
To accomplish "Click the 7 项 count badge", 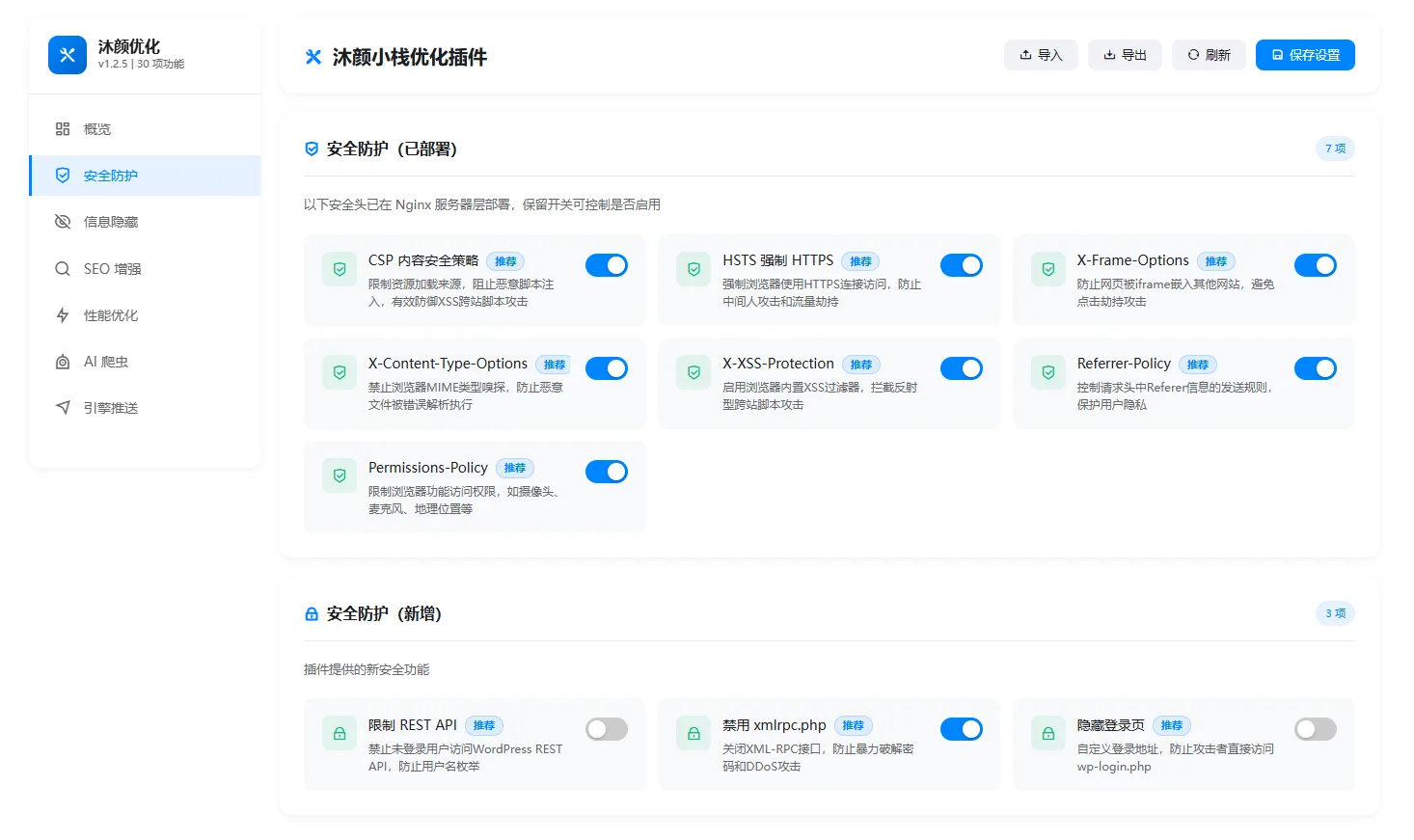I will tap(1335, 149).
